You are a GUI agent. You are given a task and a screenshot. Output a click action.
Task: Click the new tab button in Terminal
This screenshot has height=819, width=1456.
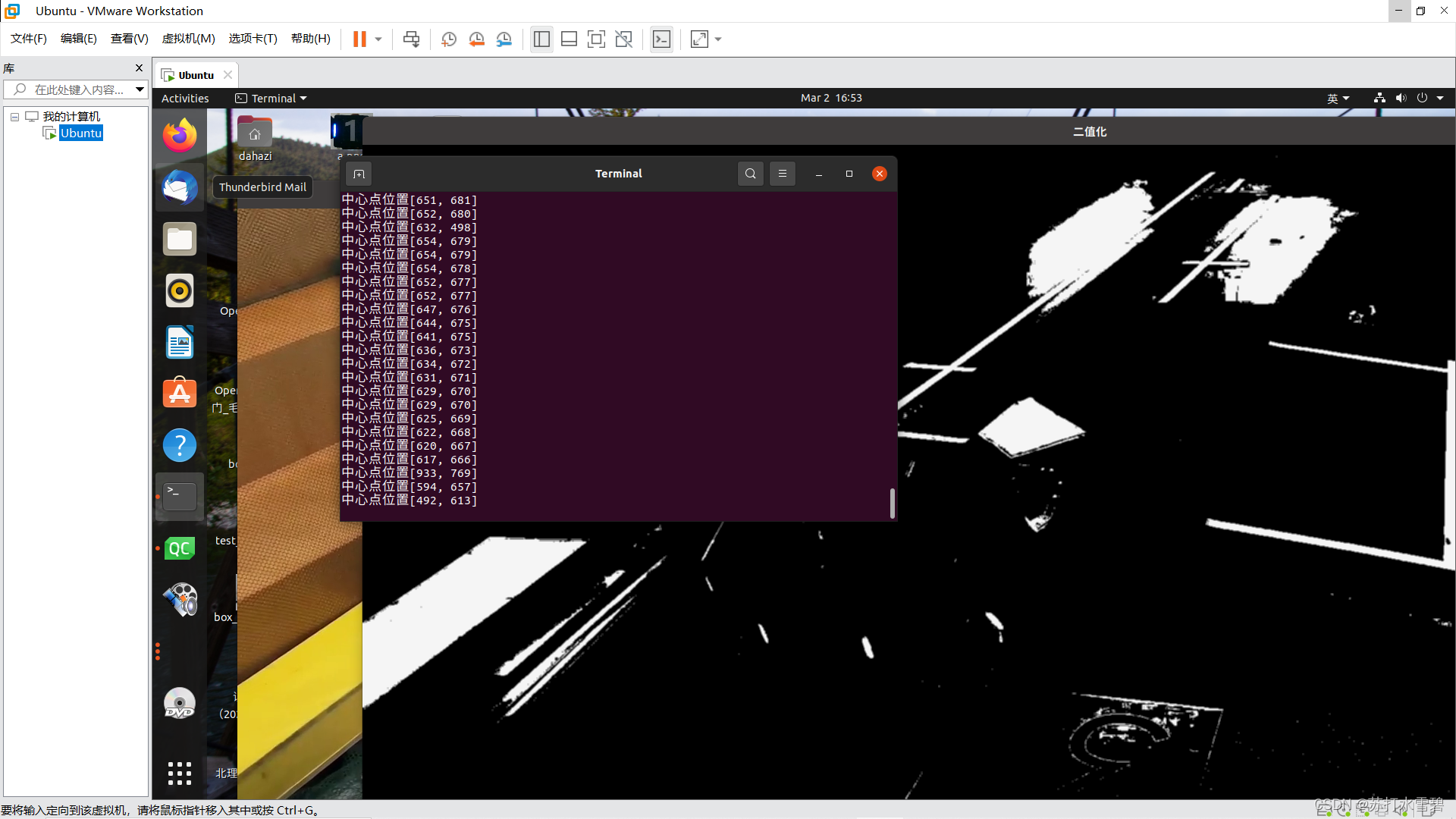(x=359, y=174)
